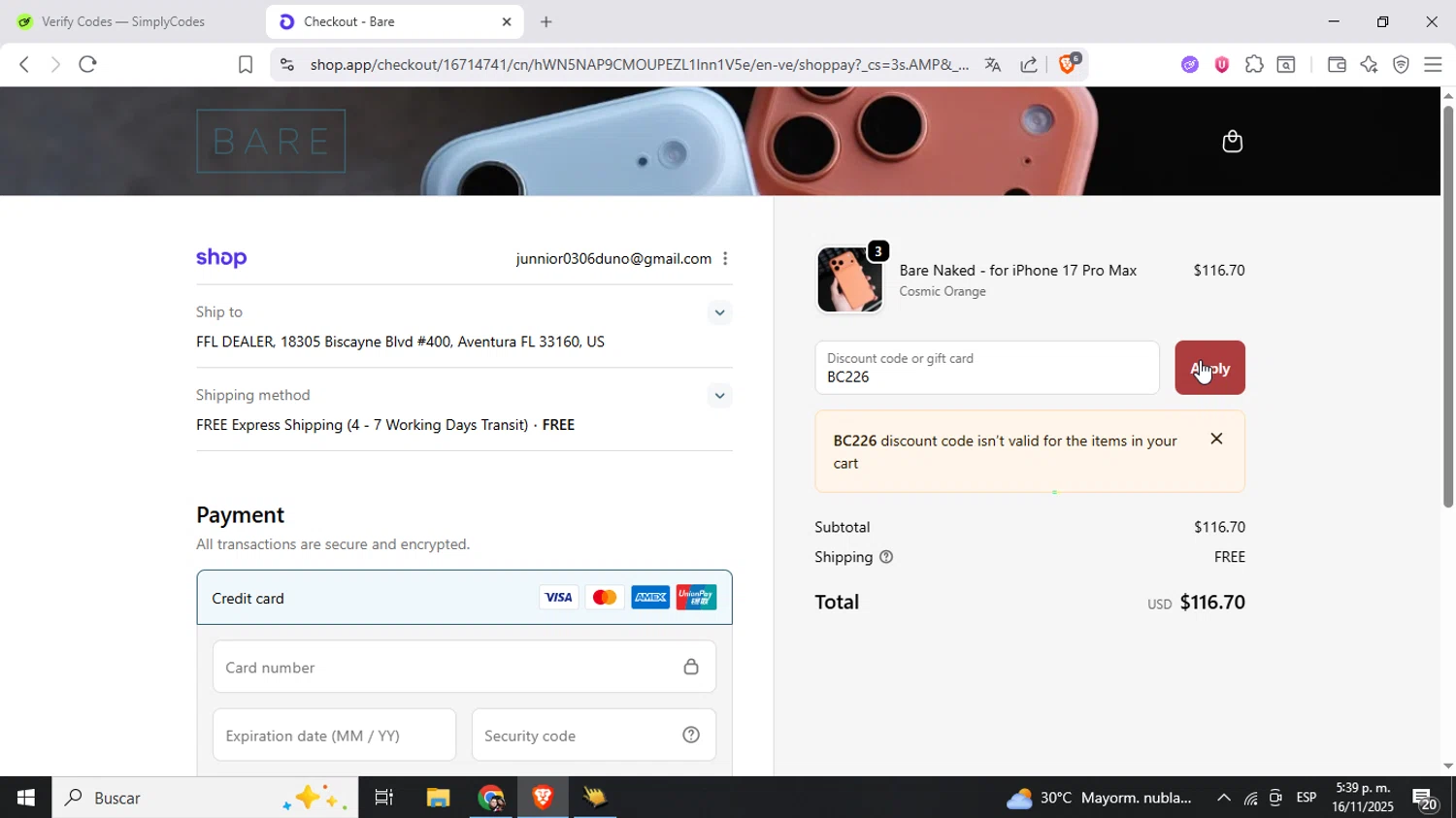1456x818 pixels.
Task: Open the browser hamburger menu
Action: pos(1433,65)
